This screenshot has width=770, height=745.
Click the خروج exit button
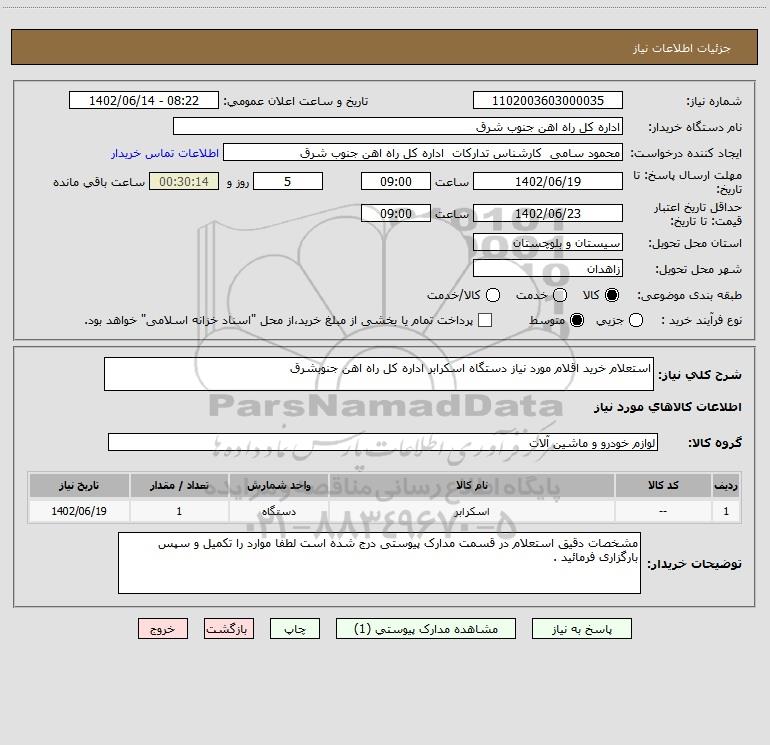tap(163, 629)
